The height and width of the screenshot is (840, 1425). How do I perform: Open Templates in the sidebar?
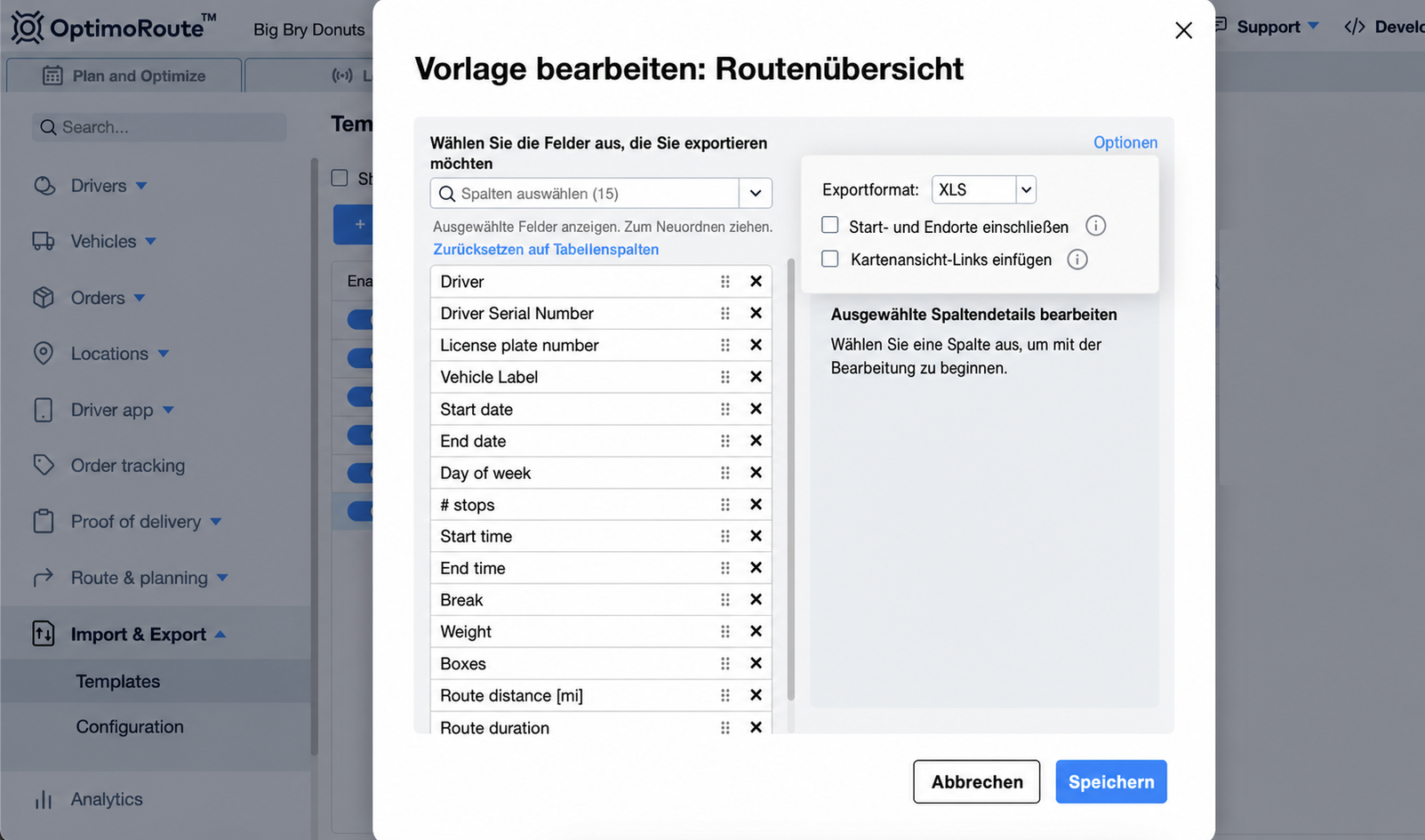point(118,682)
